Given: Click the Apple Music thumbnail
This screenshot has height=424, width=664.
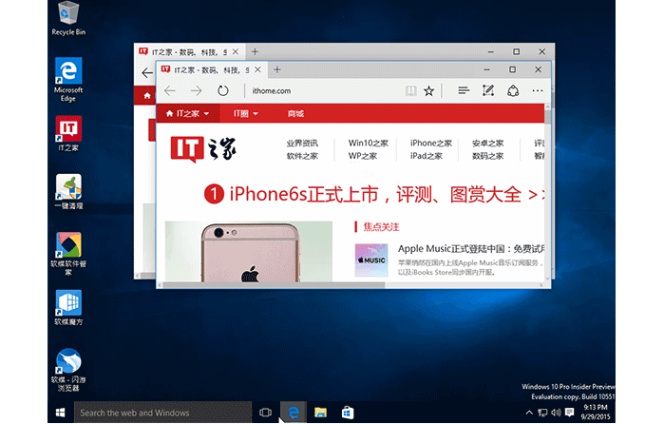Looking at the screenshot, I should coord(371,260).
